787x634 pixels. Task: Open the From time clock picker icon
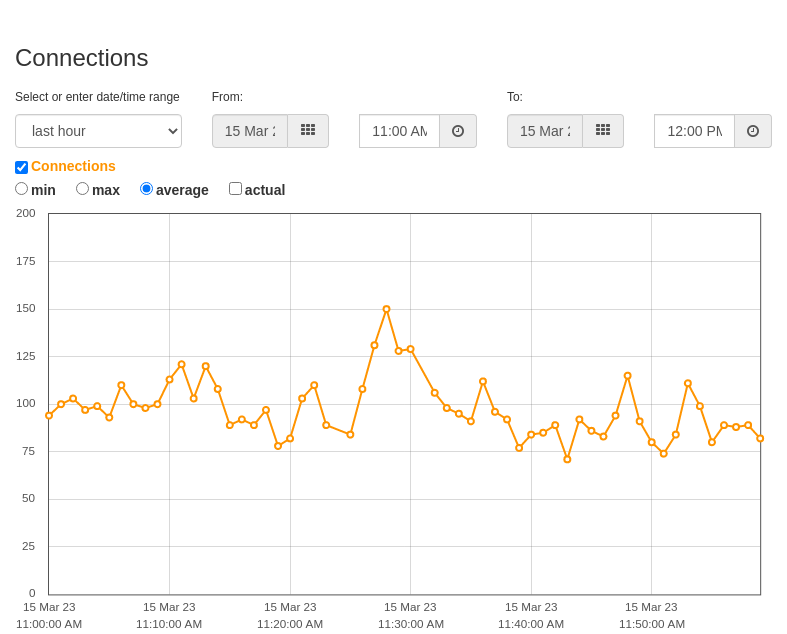[458, 131]
